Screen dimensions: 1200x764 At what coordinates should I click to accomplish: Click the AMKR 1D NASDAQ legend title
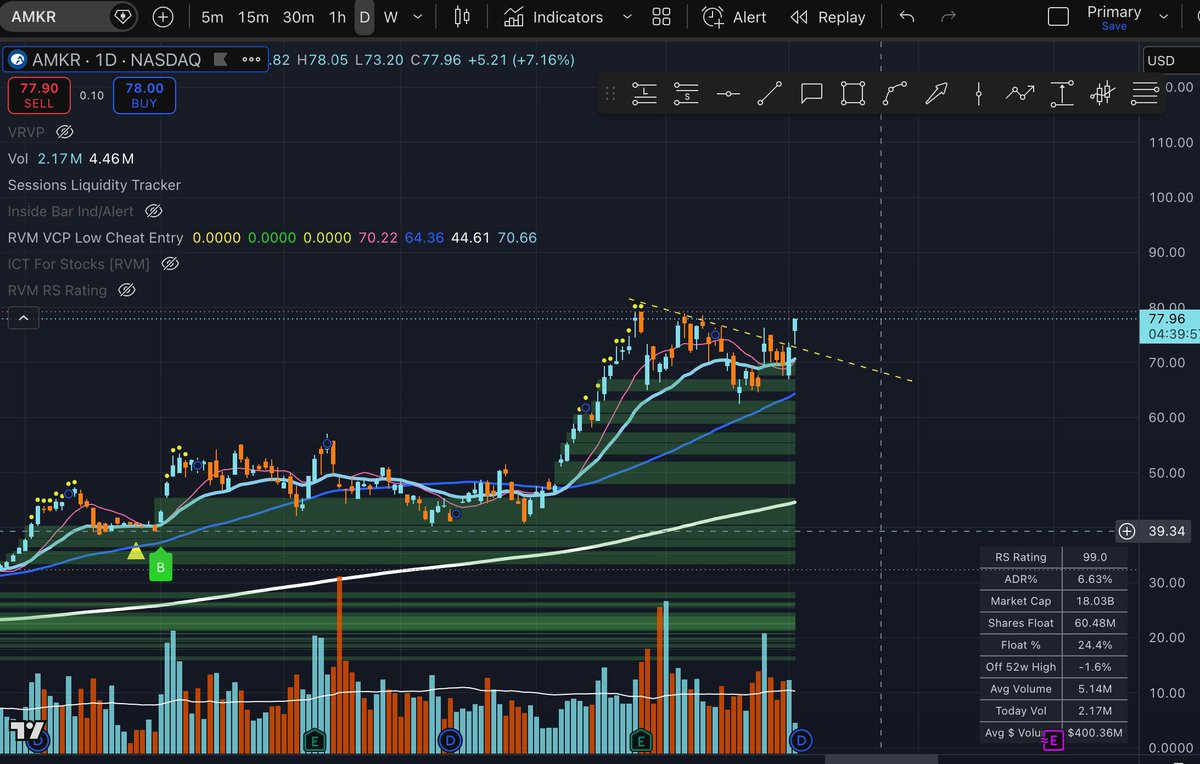(x=117, y=60)
